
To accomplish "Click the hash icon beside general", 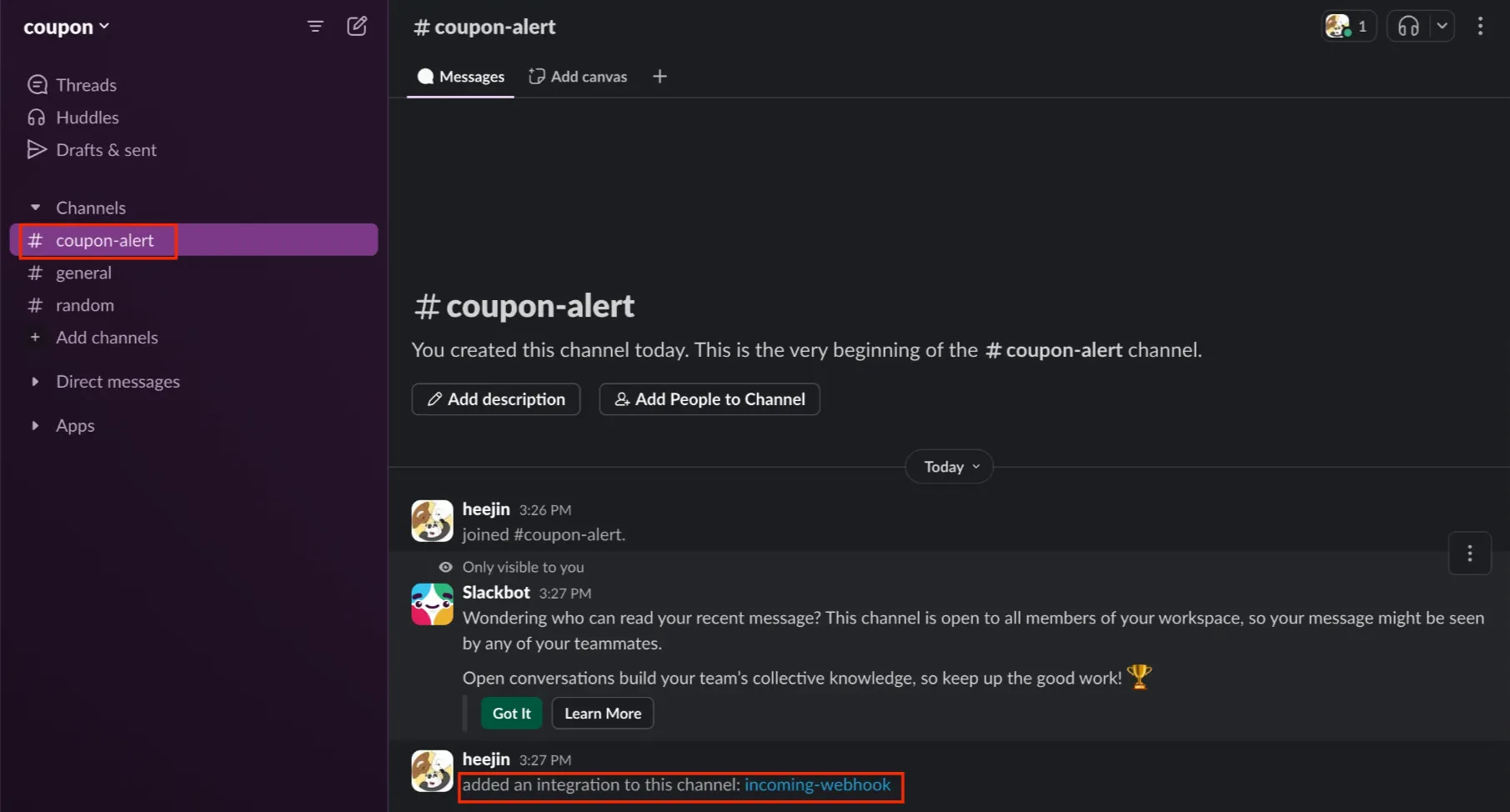I will (x=35, y=273).
